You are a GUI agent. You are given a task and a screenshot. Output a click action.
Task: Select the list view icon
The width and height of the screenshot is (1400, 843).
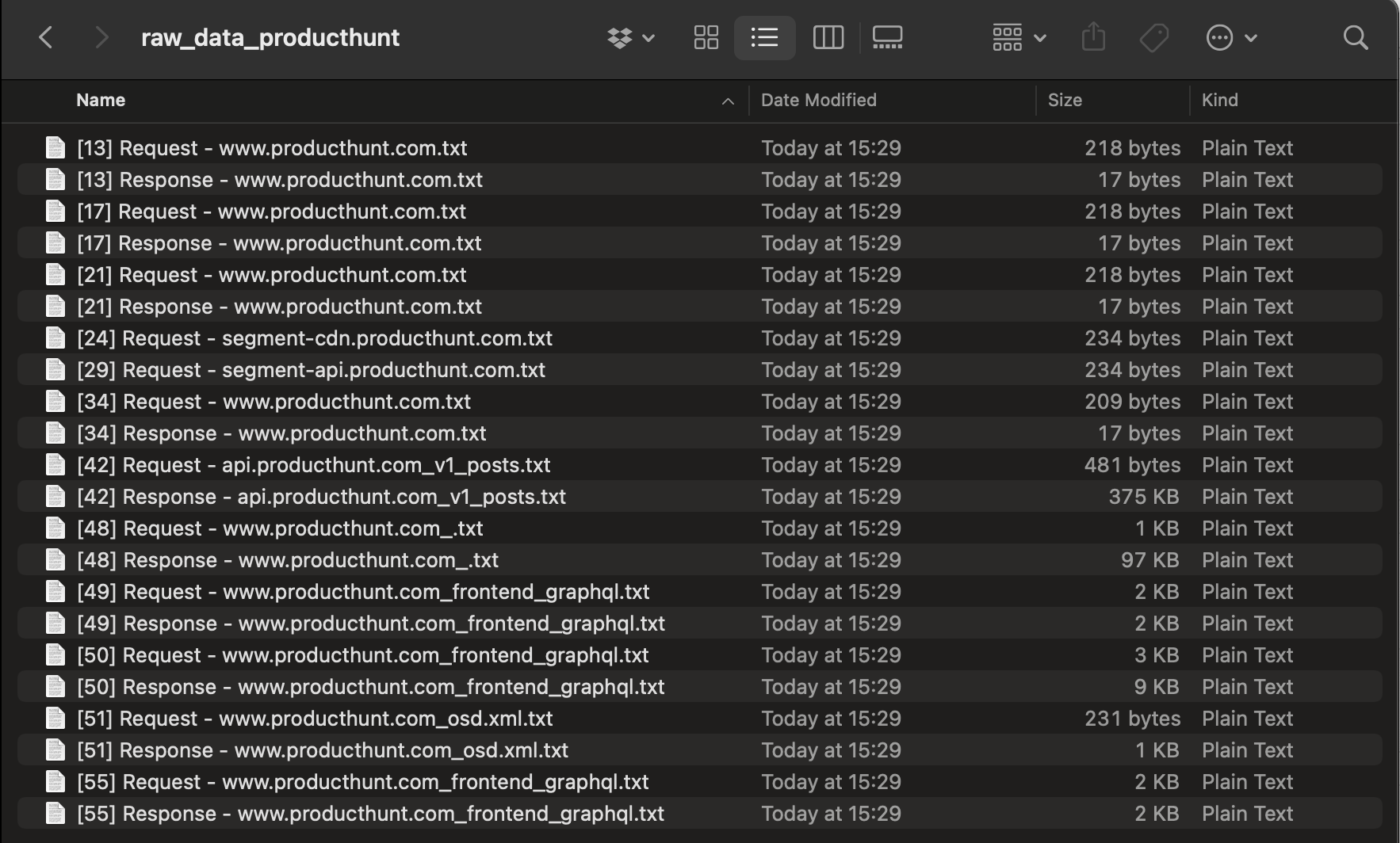763,37
